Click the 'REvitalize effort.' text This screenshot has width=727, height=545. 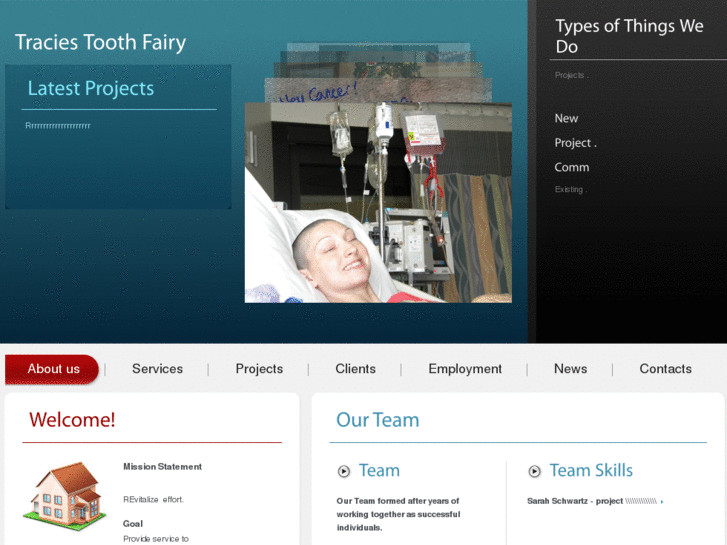click(153, 500)
